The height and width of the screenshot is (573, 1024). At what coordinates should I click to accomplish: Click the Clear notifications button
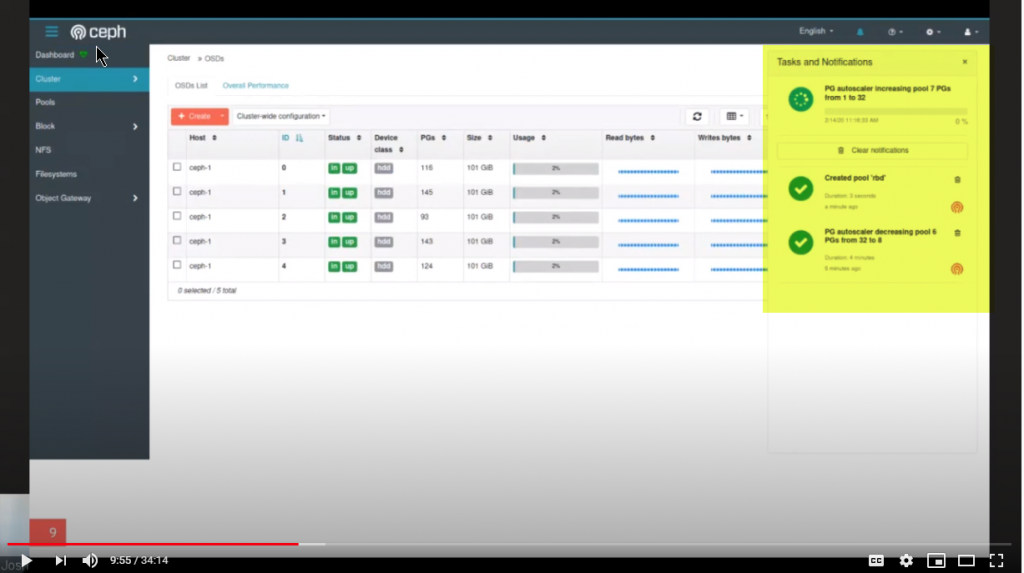pyautogui.click(x=872, y=151)
